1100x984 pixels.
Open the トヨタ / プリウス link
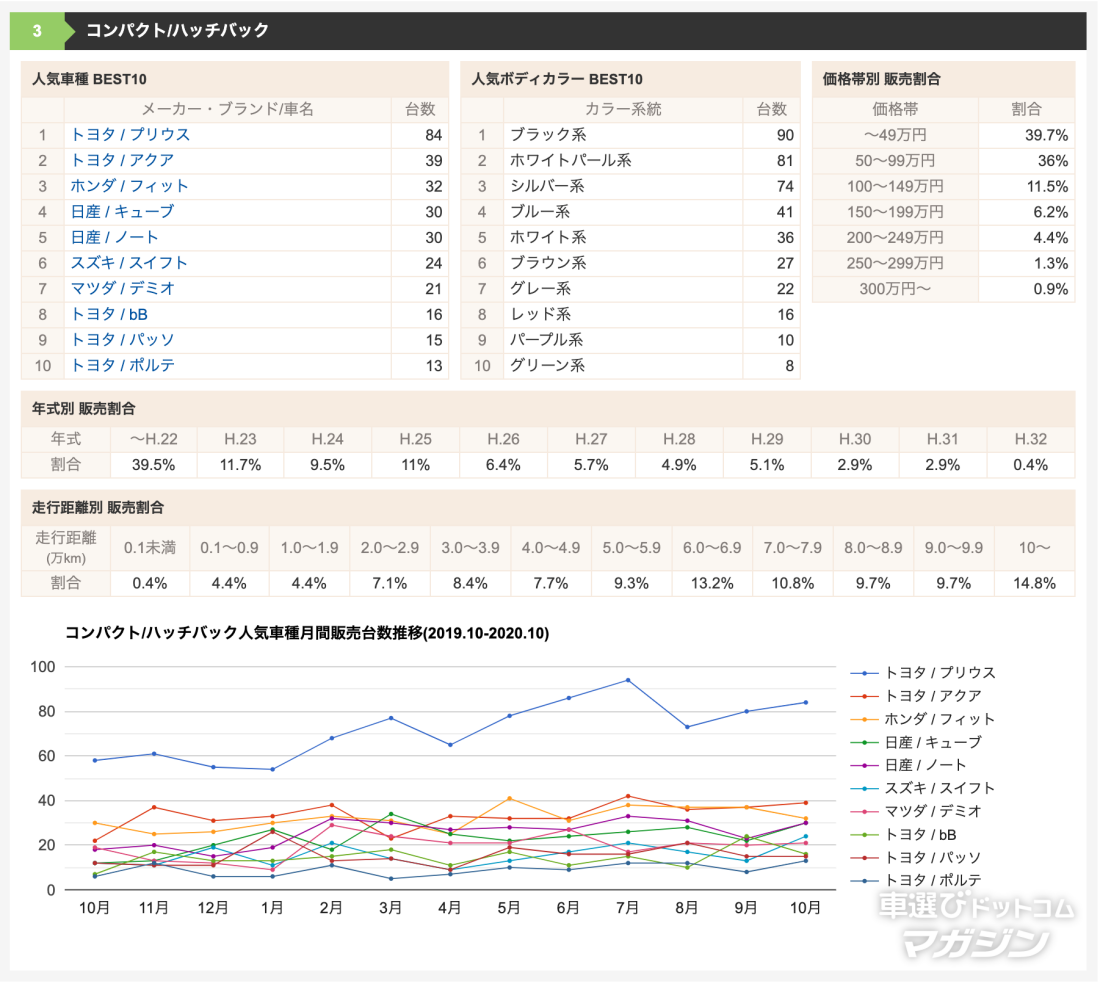point(129,134)
